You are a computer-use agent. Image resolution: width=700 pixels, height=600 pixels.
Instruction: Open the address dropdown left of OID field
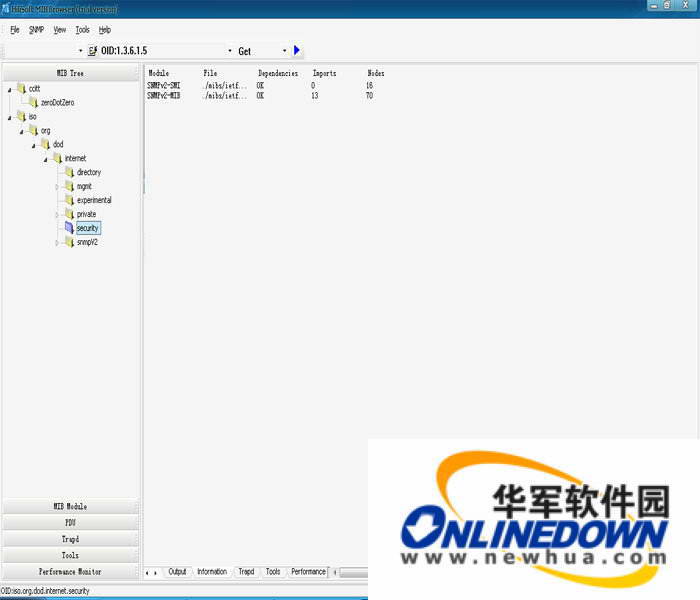click(81, 51)
